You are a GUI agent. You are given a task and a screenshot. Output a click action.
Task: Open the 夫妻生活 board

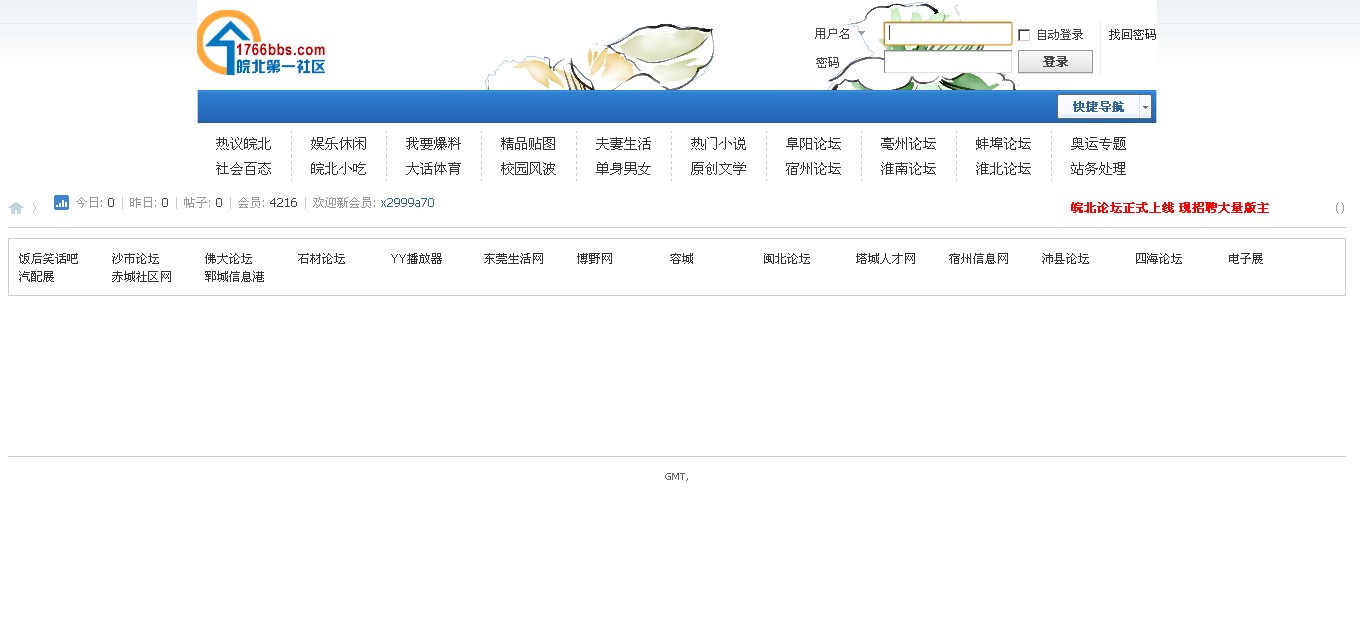click(x=623, y=144)
